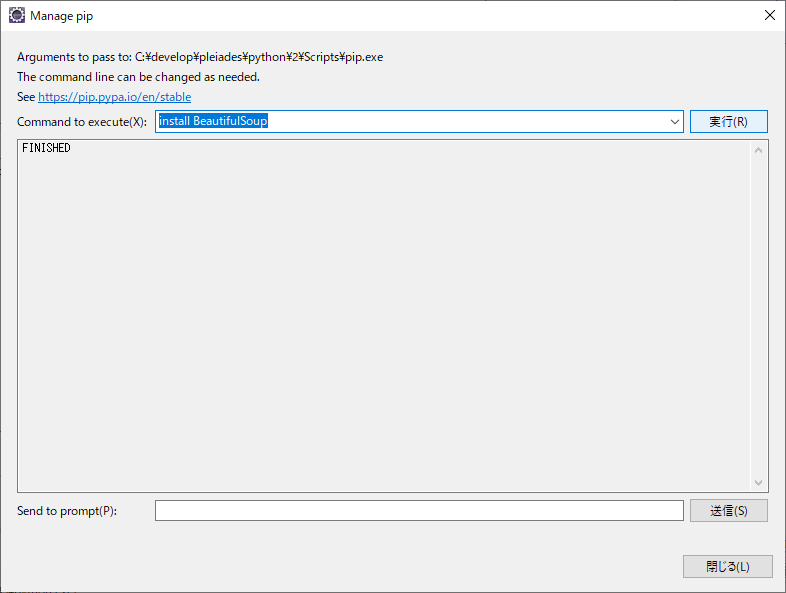Viewport: 786px width, 593px height.
Task: Expand the Command to execute dropdown arrow
Action: pyautogui.click(x=675, y=122)
